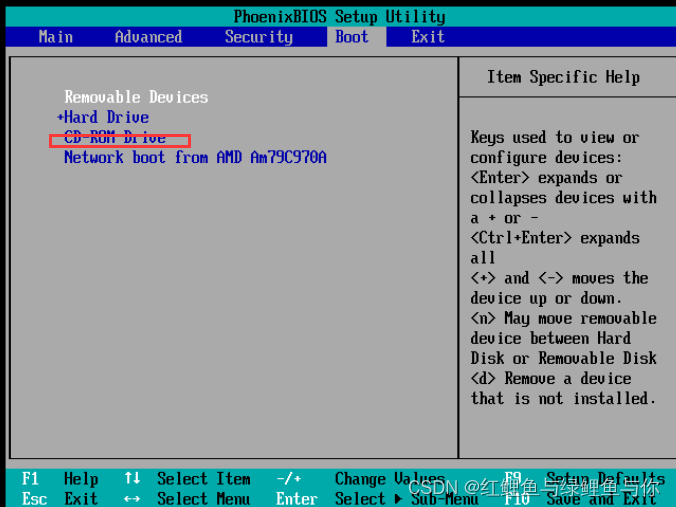The width and height of the screenshot is (676, 507).
Task: Click 'Keys used to view or' help line
Action: (555, 138)
